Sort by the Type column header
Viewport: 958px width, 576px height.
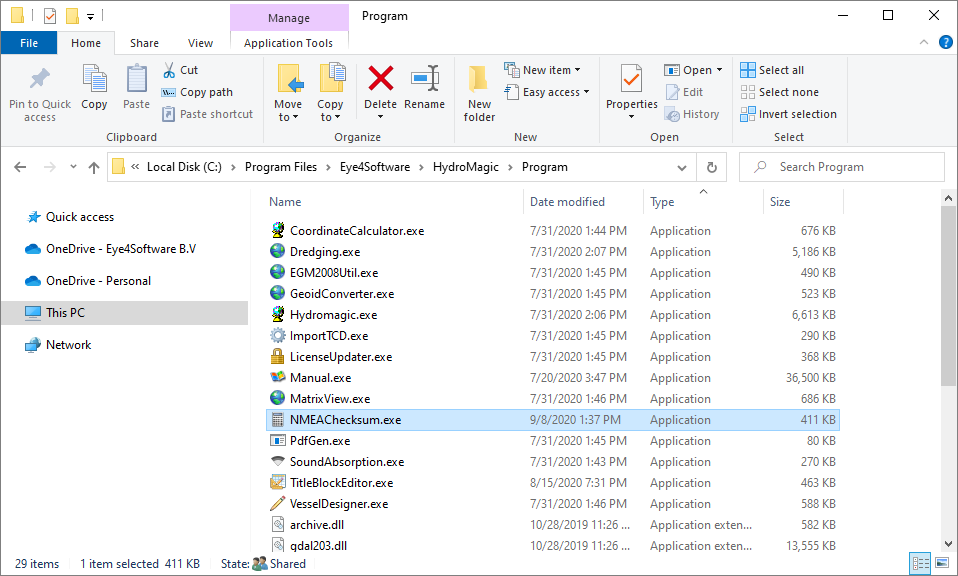click(662, 202)
